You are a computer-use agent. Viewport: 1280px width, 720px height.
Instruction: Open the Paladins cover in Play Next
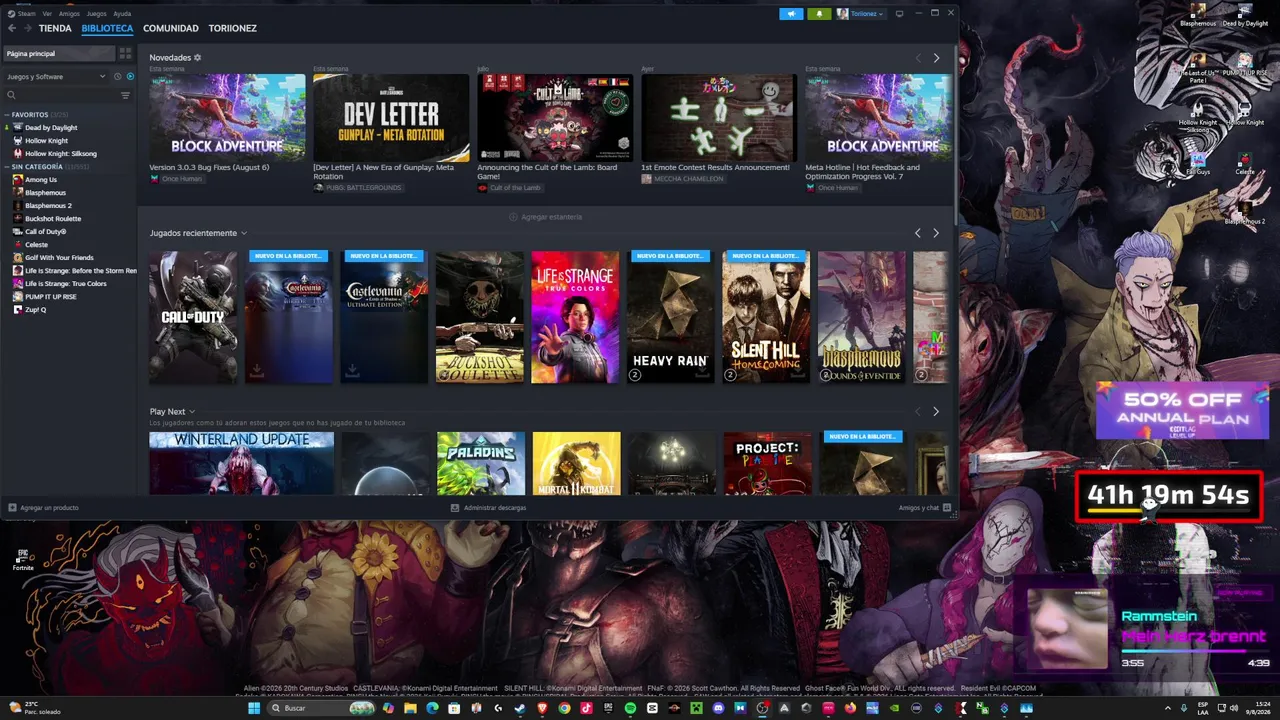481,463
